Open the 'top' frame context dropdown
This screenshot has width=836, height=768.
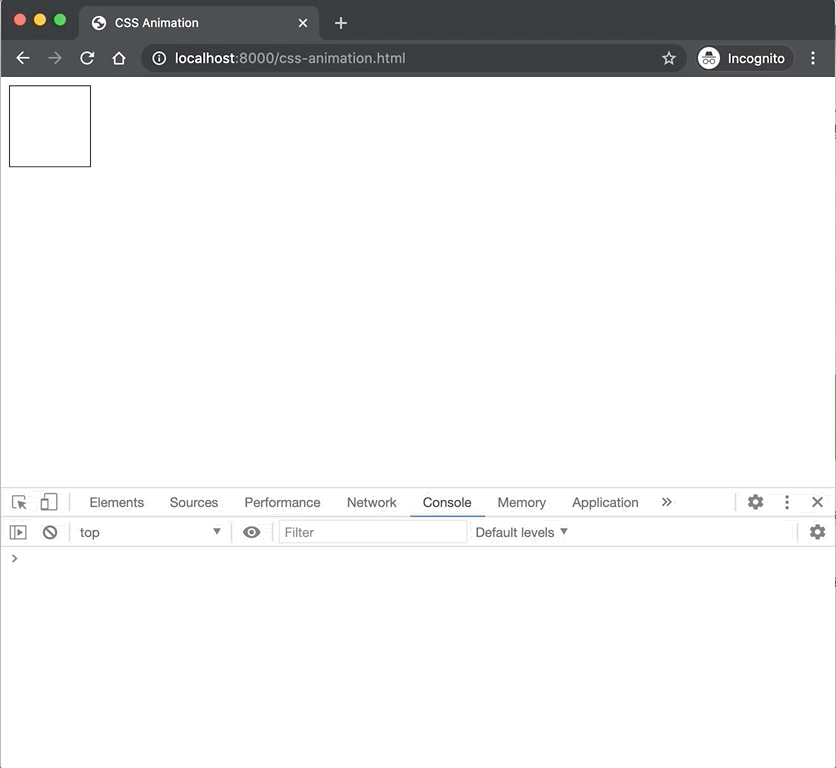(150, 532)
